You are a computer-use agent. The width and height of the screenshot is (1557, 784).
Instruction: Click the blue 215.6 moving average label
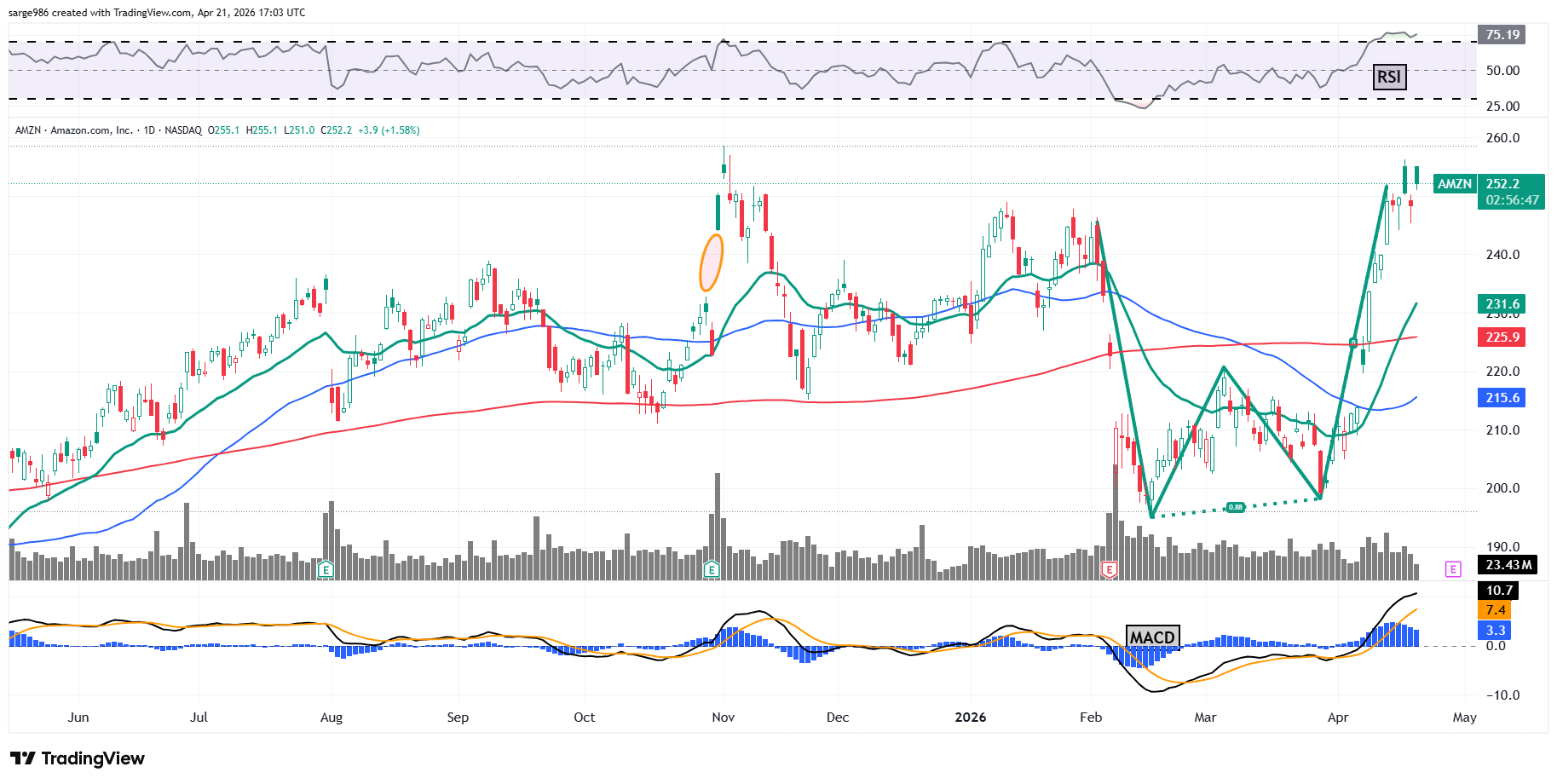(x=1502, y=398)
